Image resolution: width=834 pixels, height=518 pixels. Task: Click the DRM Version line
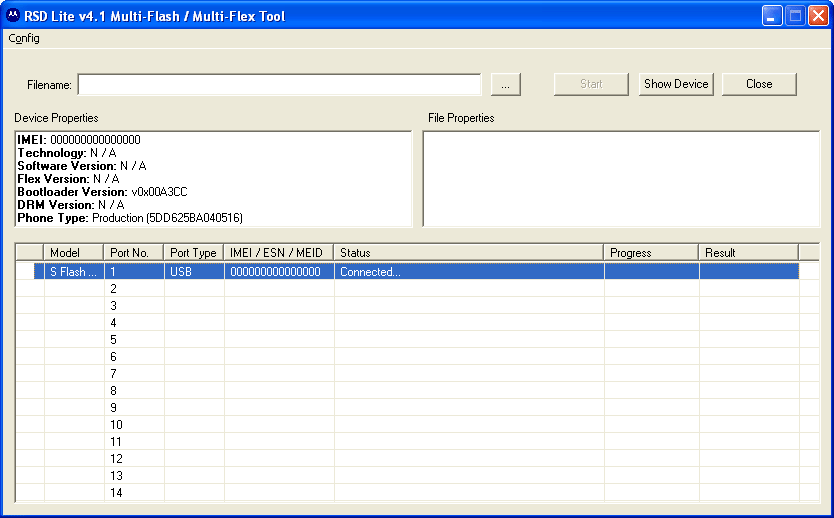(71, 205)
